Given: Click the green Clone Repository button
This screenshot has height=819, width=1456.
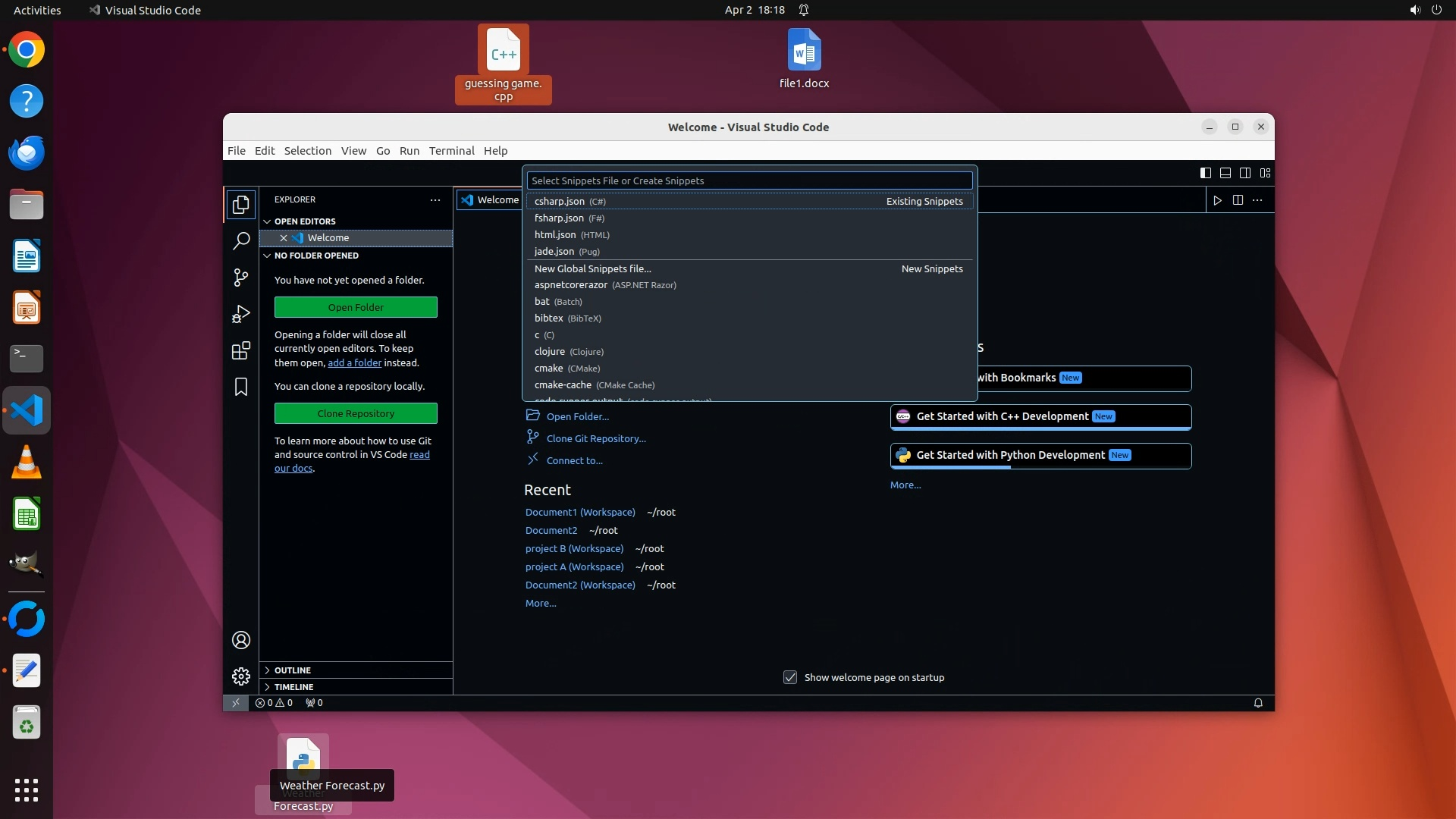Looking at the screenshot, I should click(356, 413).
